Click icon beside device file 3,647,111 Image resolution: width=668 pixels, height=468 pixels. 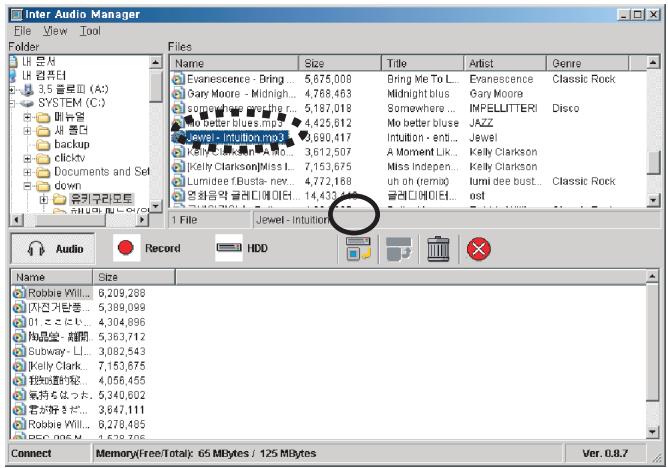19,410
